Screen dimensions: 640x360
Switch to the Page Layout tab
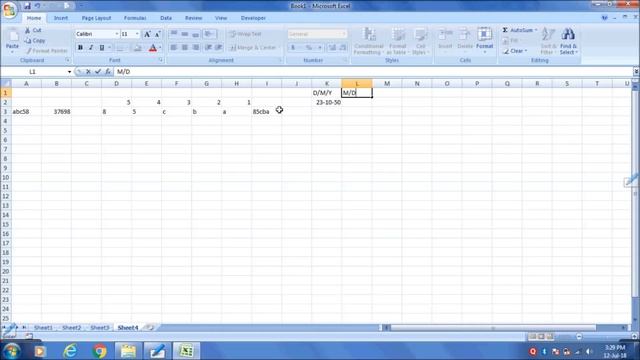click(96, 18)
